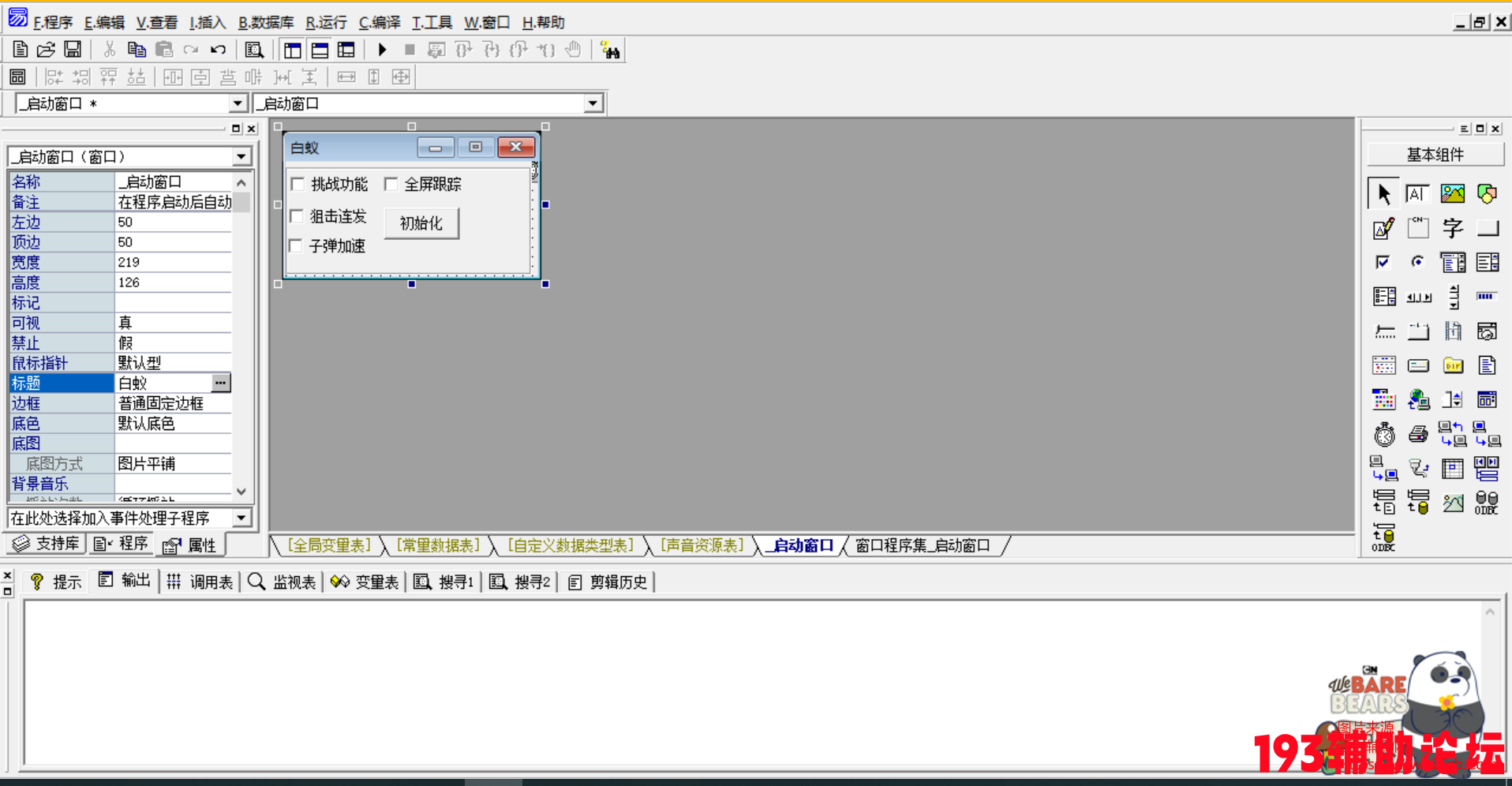Open the left _启动窗口 * combo dropdown
This screenshot has width=1512, height=786.
238,103
